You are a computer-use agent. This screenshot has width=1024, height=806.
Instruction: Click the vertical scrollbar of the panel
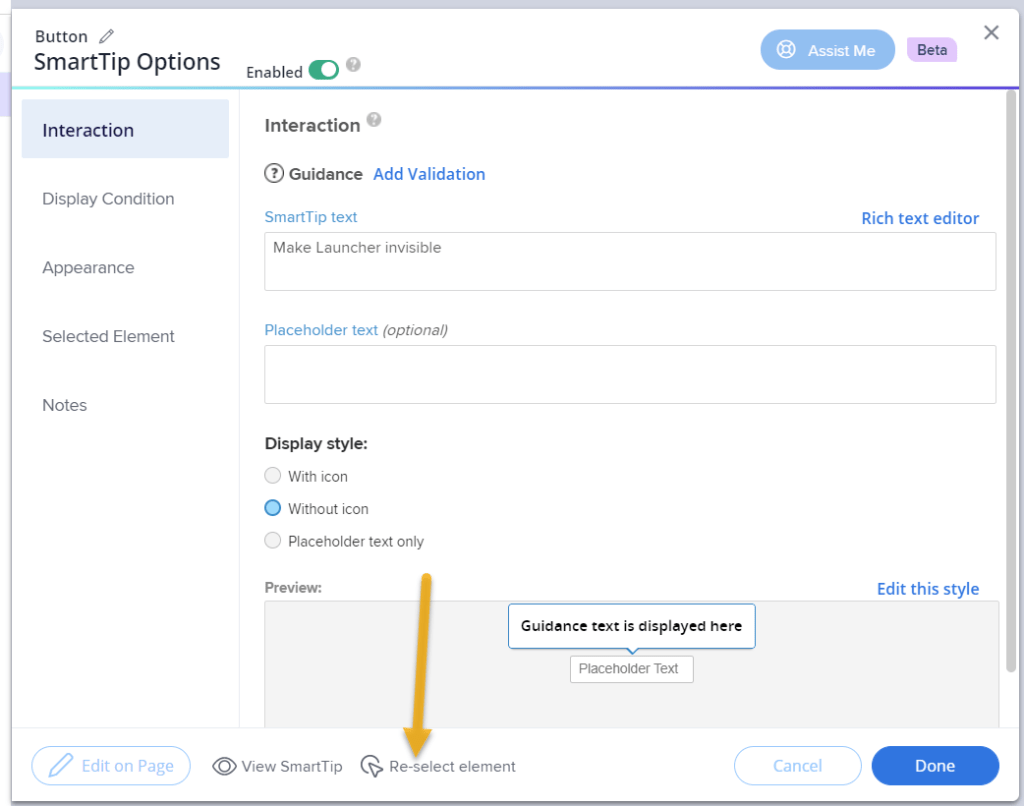(1010, 380)
